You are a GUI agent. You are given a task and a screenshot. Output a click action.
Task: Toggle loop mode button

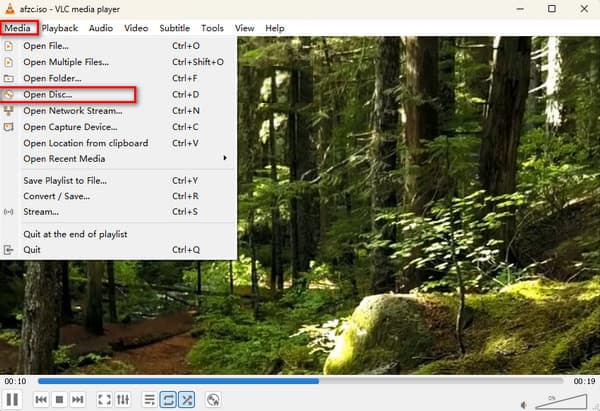coord(168,400)
